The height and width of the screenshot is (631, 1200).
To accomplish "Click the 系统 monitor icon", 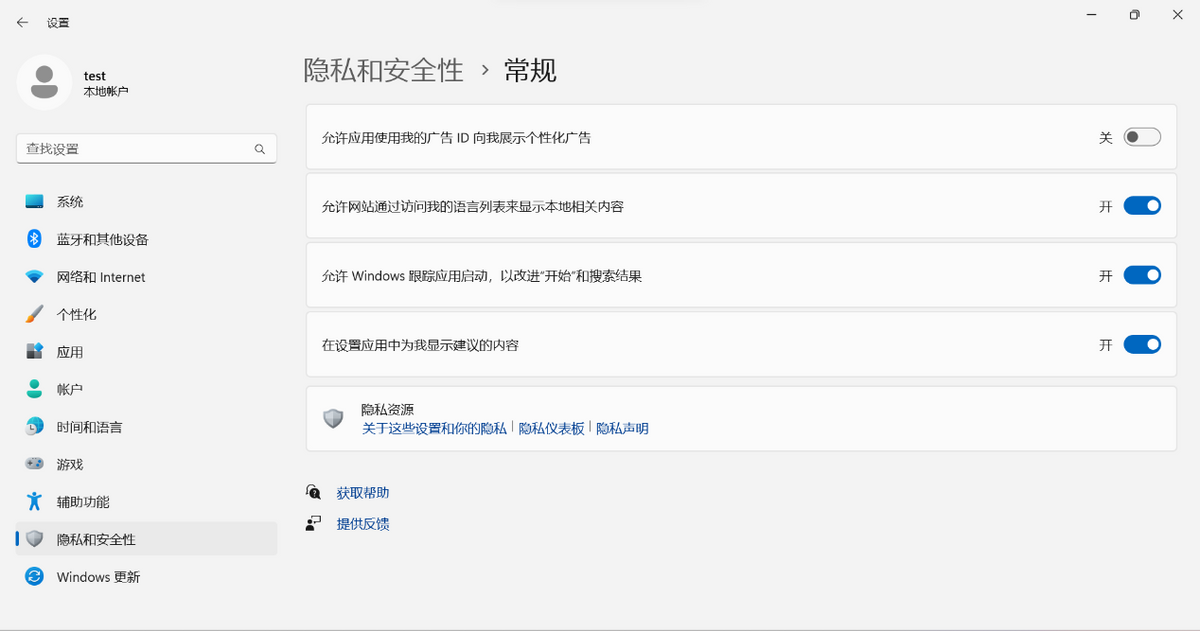I will [x=35, y=202].
